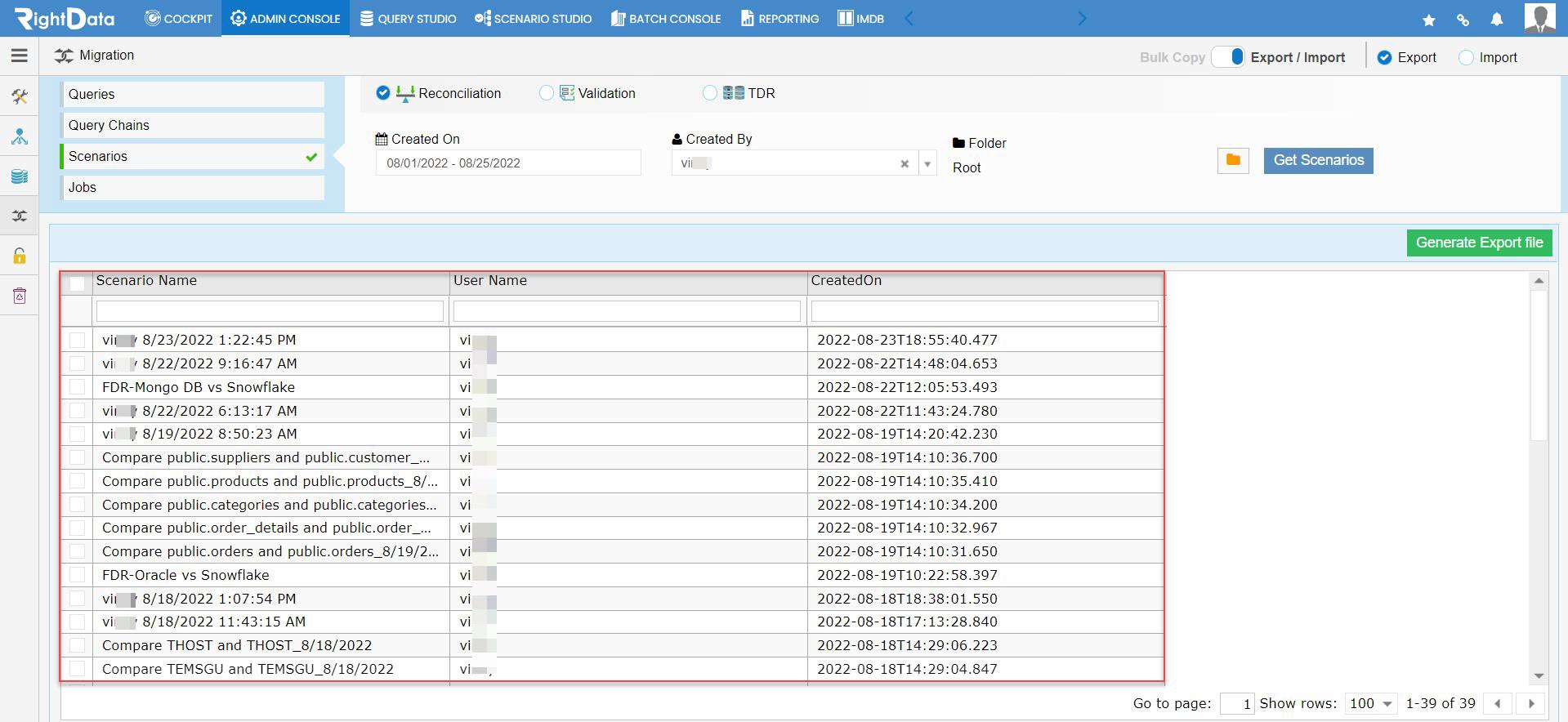This screenshot has width=1568, height=722.
Task: Navigate menu left with arrow
Action: 909,18
